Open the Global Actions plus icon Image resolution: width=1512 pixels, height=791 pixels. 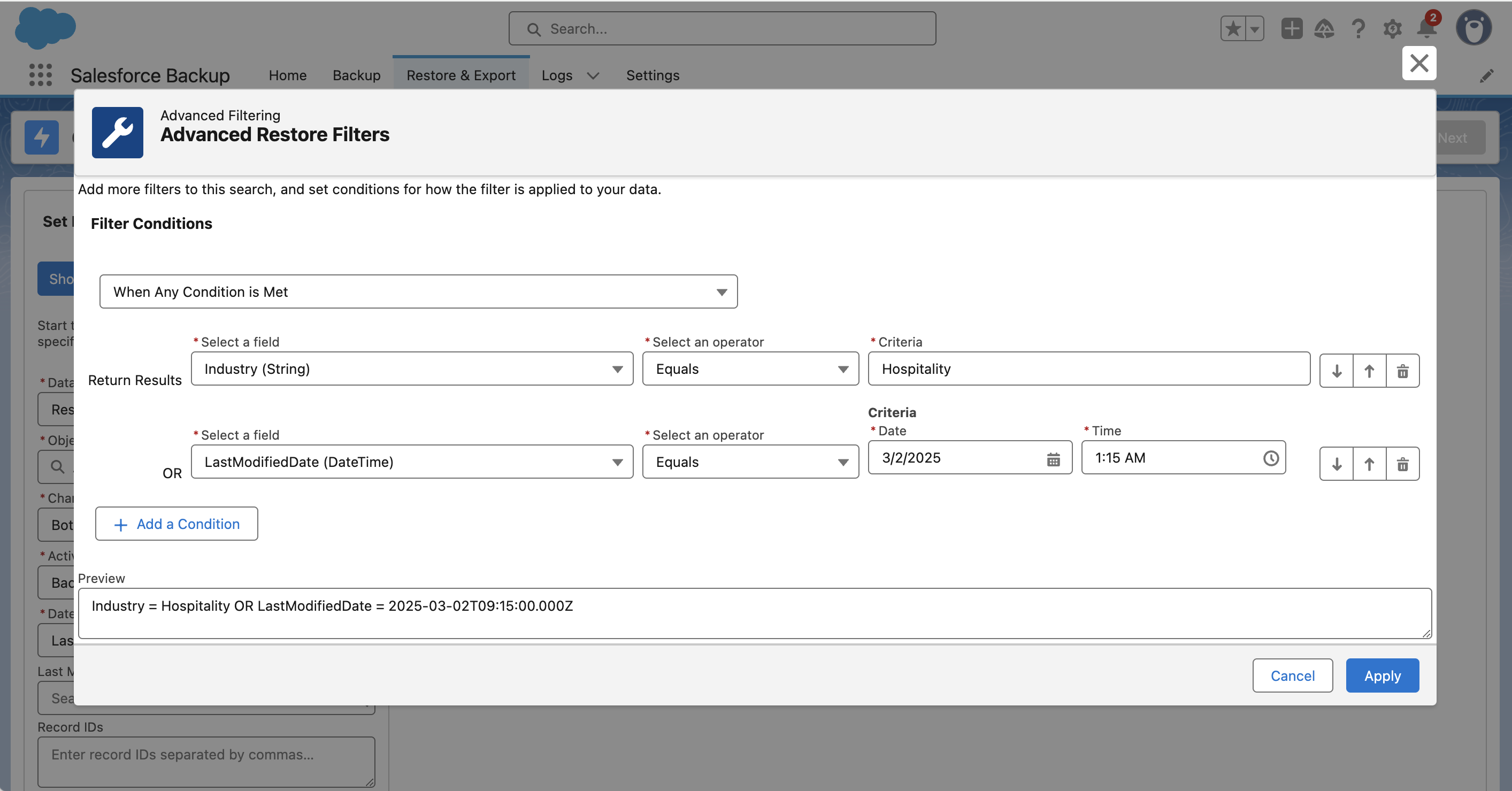(x=1291, y=28)
